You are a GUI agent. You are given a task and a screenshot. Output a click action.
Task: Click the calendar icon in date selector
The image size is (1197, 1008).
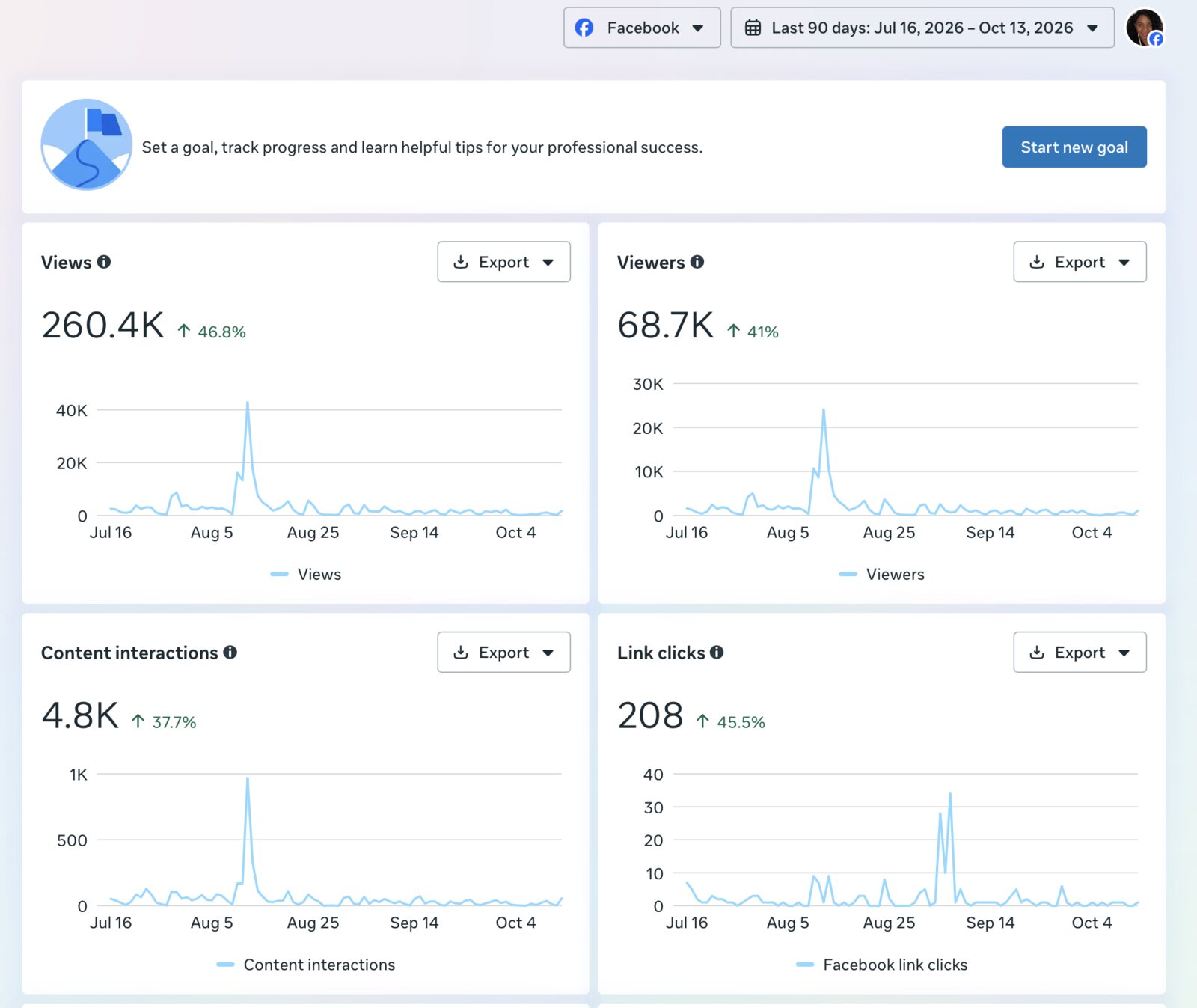tap(753, 28)
